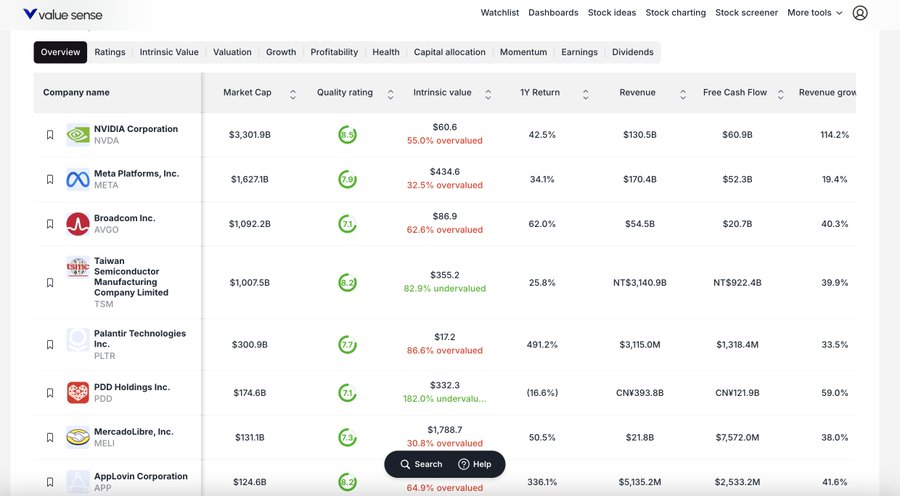Expand the More tools menu
Screen dimensions: 900x496
(x=814, y=13)
